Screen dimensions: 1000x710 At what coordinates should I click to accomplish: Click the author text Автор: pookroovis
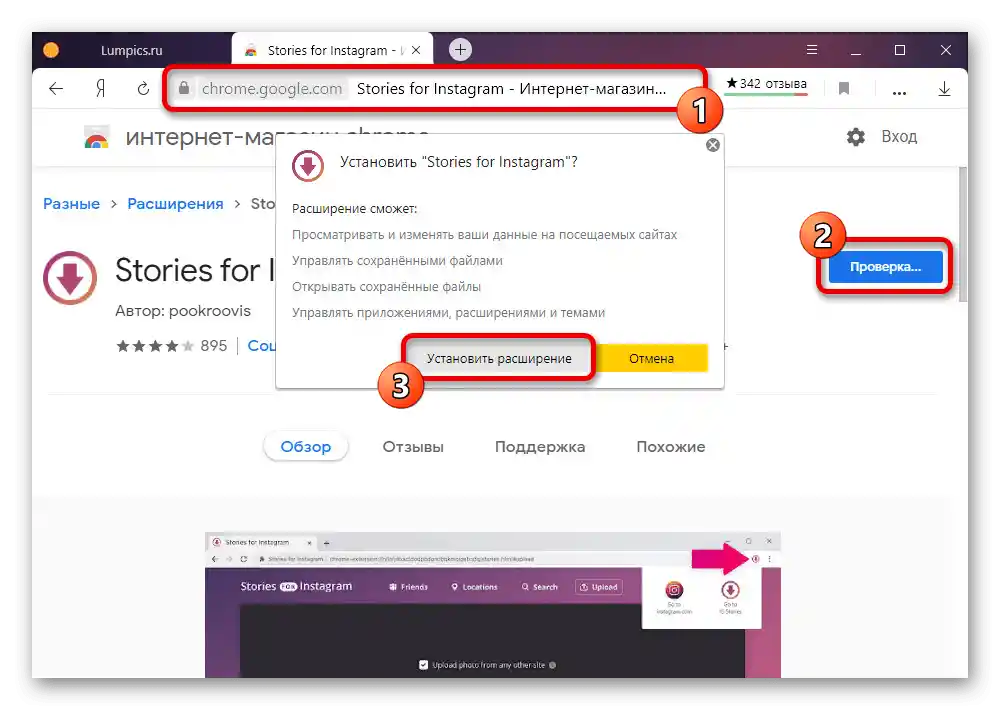(183, 311)
